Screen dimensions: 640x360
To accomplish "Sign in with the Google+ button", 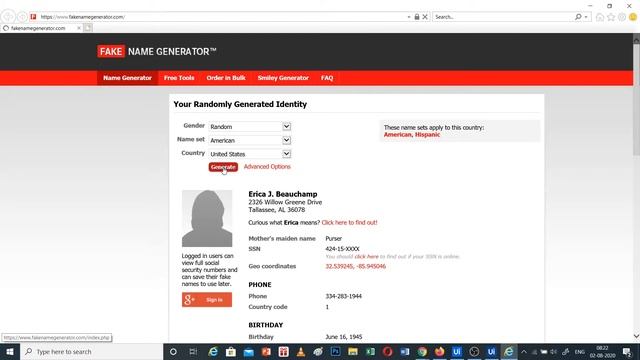I will pos(207,300).
